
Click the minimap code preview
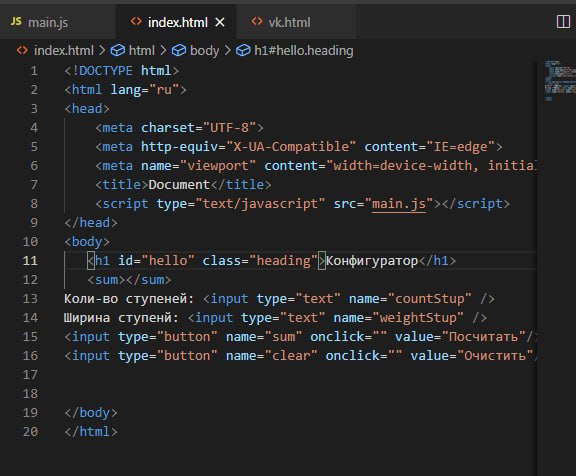pos(560,80)
